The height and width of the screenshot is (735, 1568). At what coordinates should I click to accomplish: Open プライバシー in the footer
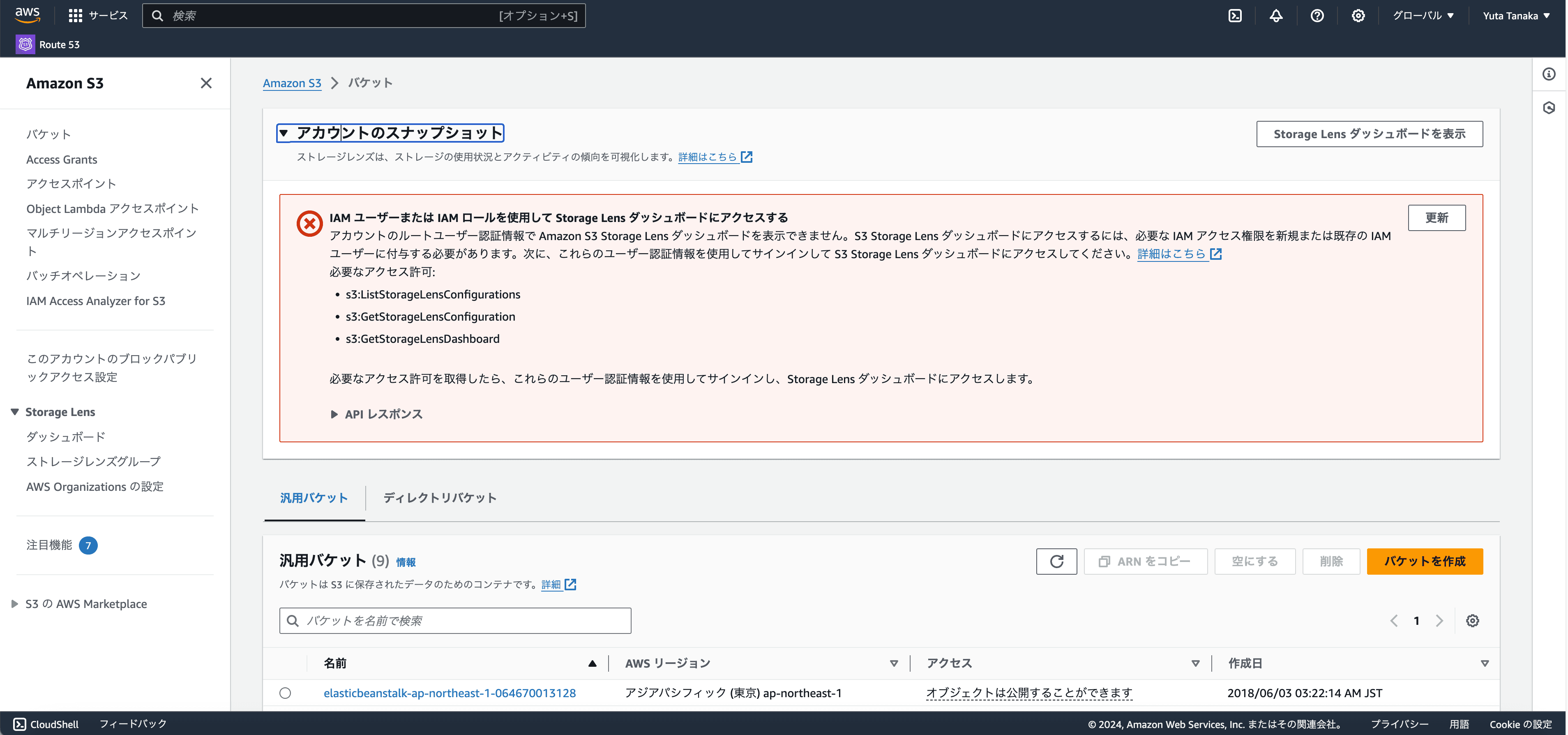[x=1400, y=724]
